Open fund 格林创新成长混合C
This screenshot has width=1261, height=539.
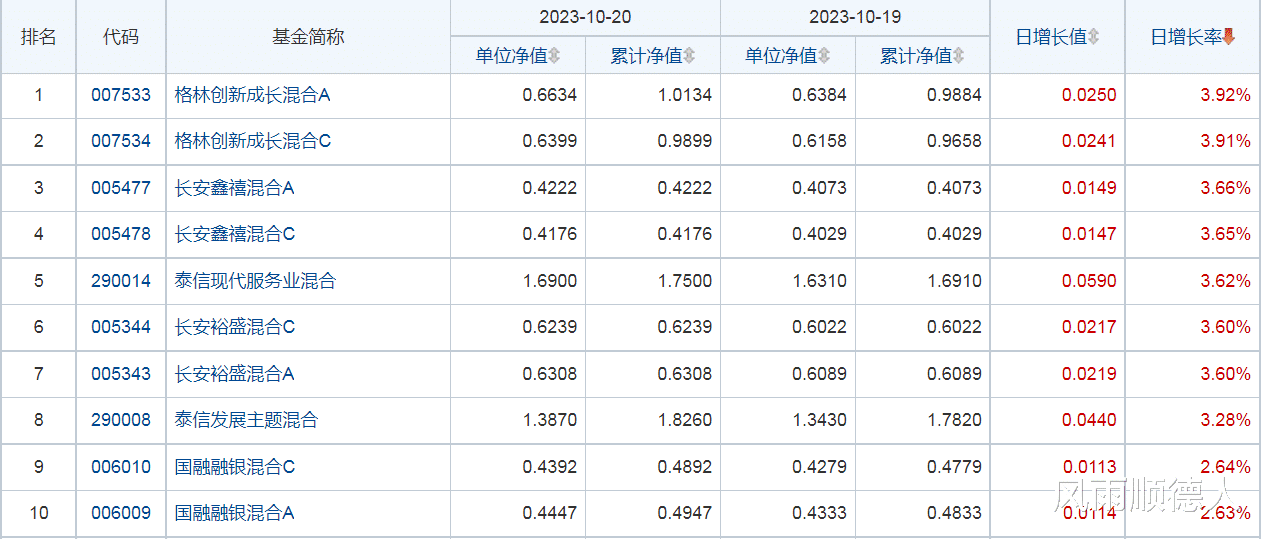coord(252,141)
